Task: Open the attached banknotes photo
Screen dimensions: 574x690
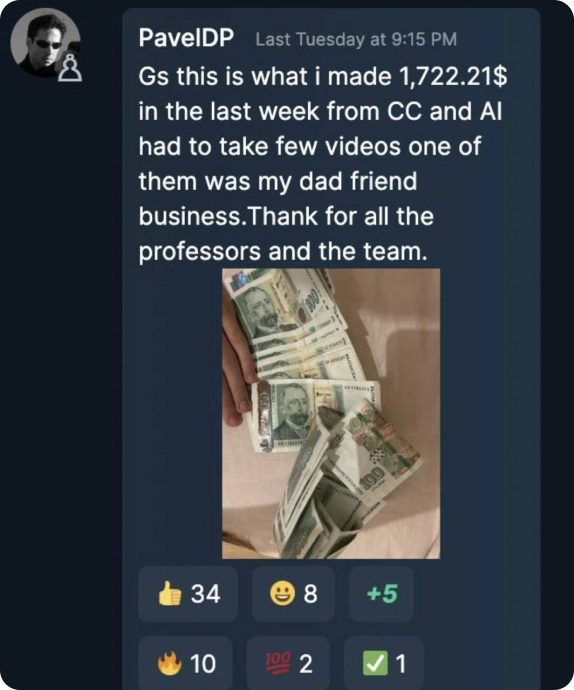Action: pos(331,414)
